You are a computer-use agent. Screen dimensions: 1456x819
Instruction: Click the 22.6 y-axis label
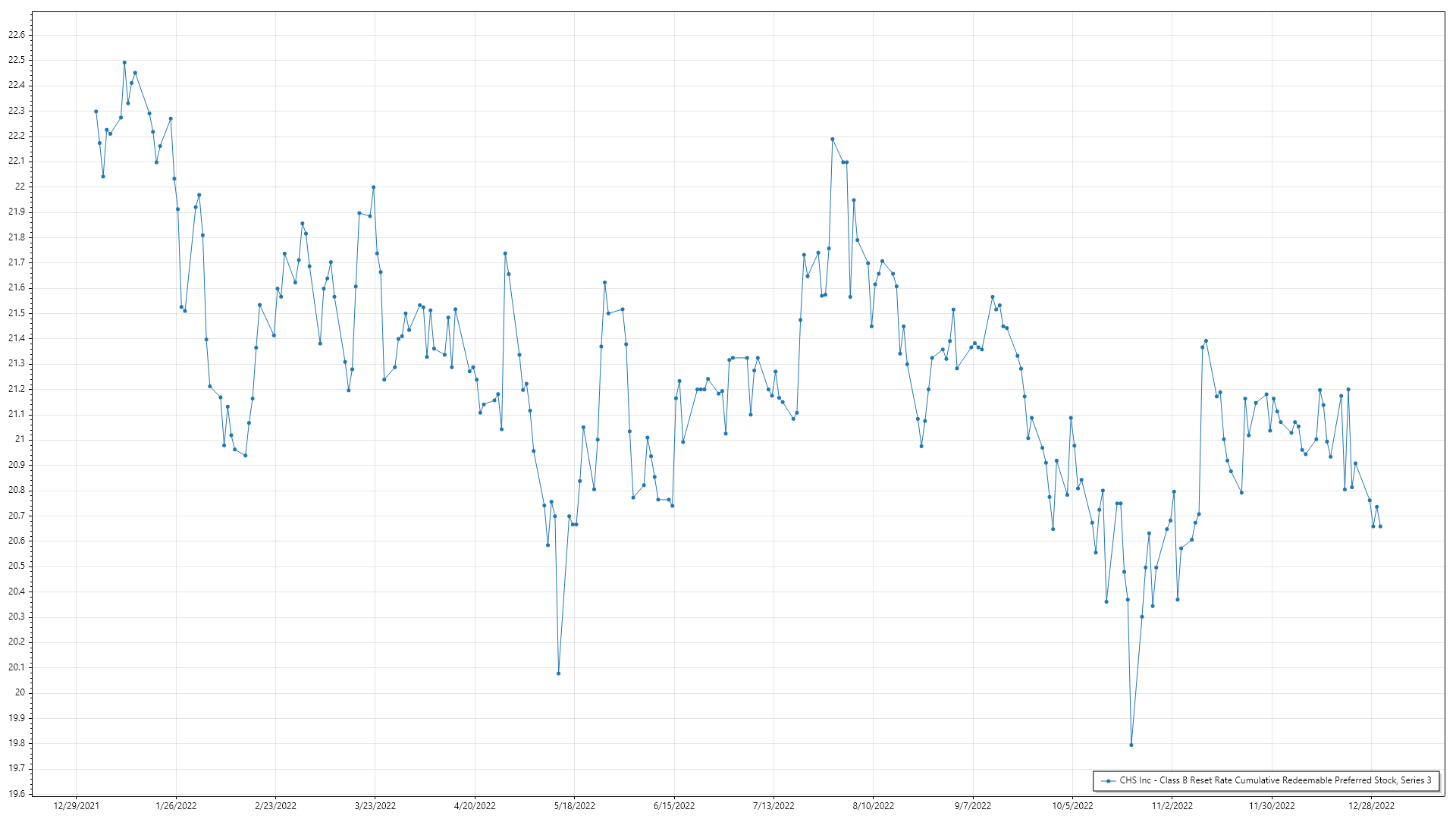[x=17, y=35]
